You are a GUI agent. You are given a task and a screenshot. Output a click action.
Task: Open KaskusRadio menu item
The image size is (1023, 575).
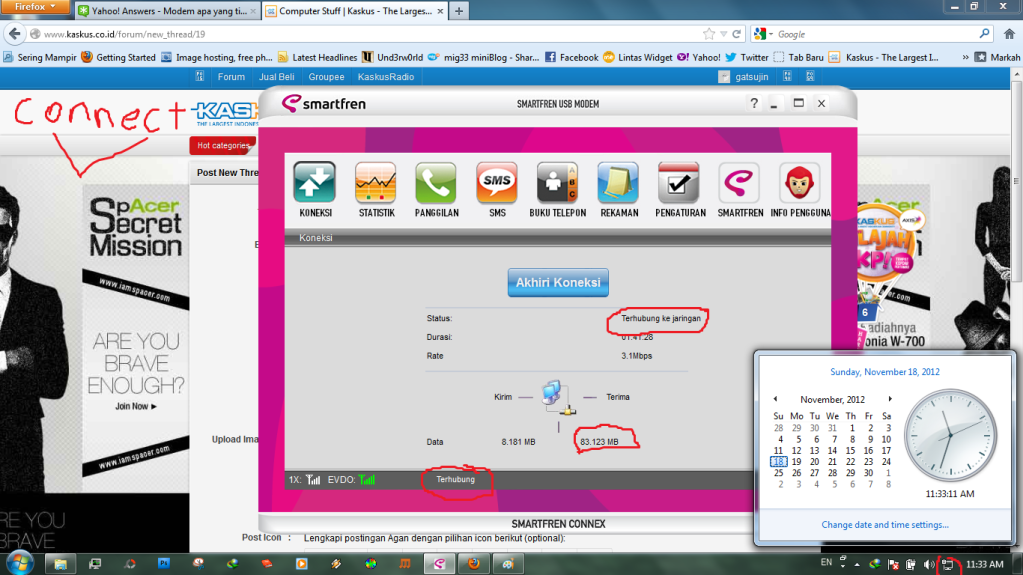[x=386, y=77]
